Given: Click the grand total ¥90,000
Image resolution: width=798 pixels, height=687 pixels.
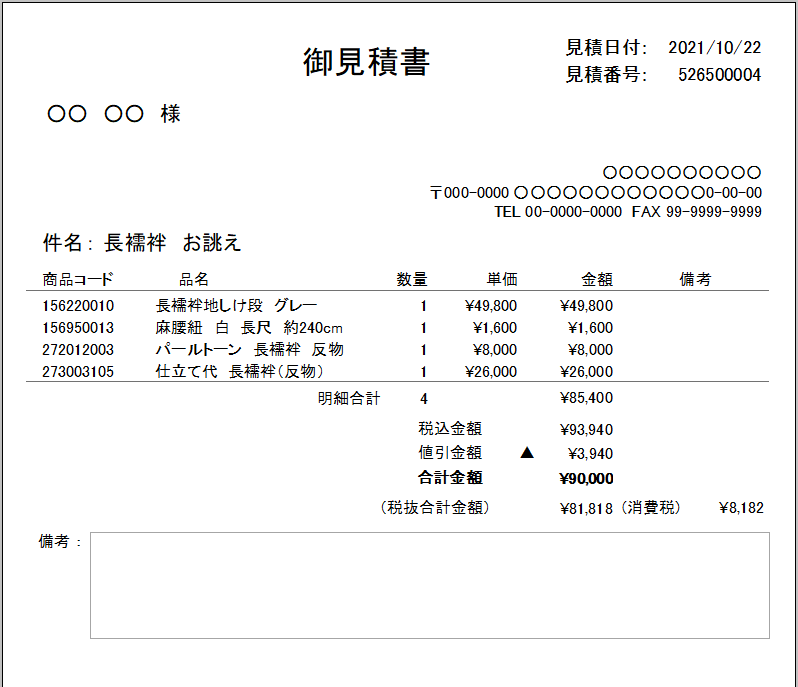Looking at the screenshot, I should (x=586, y=478).
